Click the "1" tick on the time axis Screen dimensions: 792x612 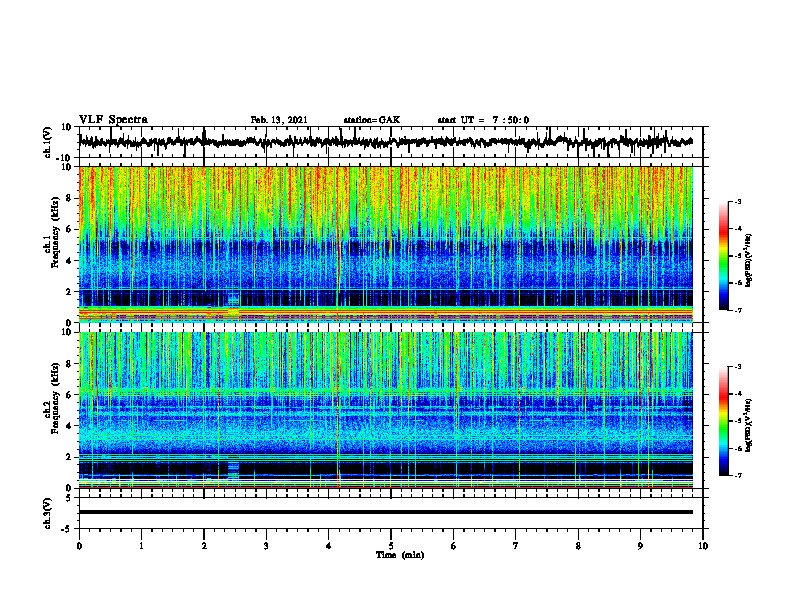point(141,546)
